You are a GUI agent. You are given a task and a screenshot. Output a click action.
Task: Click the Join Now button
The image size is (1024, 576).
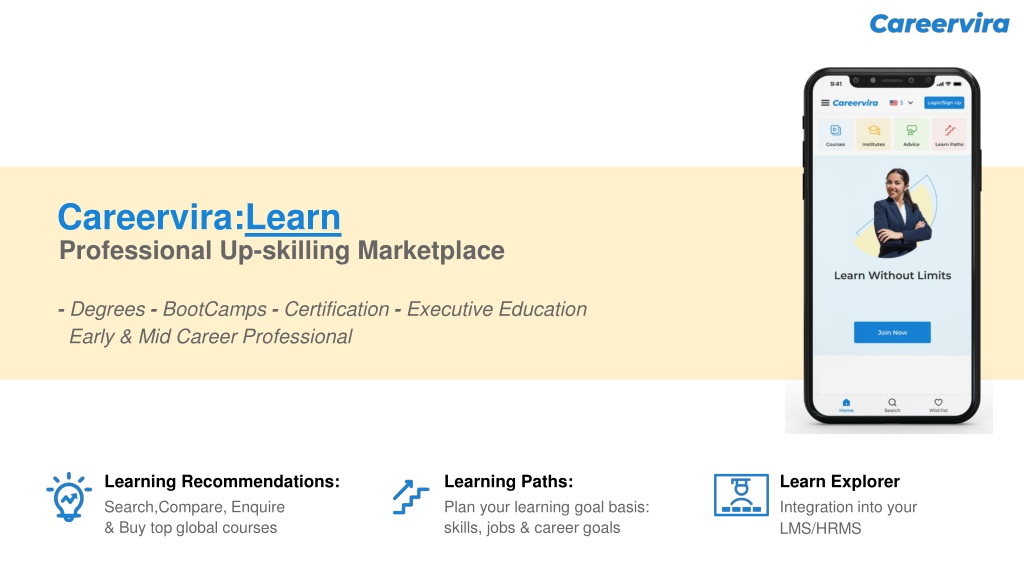892,332
